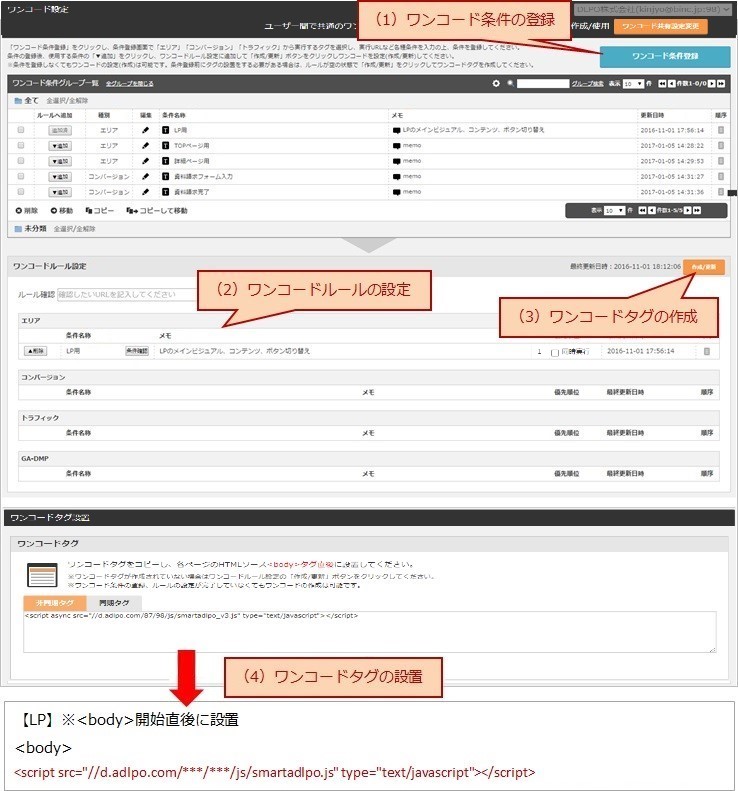Screen dimensions: 738x791
Task: Click the 削除 action below the list
Action: (x=27, y=210)
